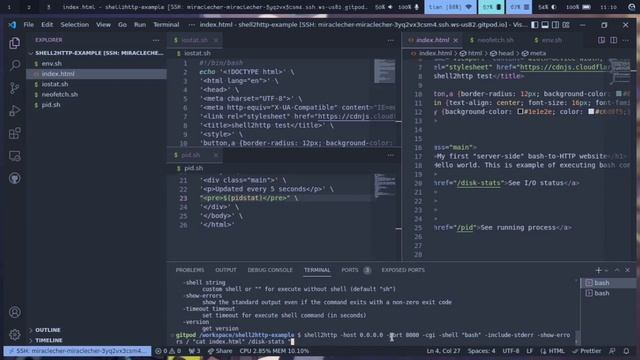The height and width of the screenshot is (360, 640).
Task: Toggle secondary sidebar layout icon
Action: pyautogui.click(x=556, y=25)
